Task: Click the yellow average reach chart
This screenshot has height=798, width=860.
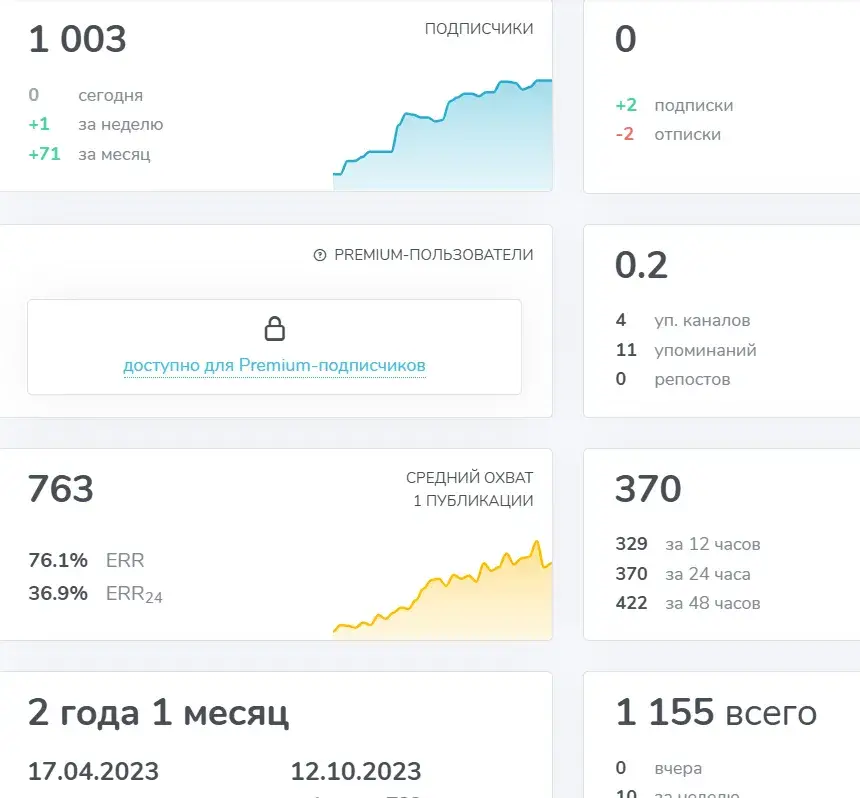Action: tap(443, 590)
